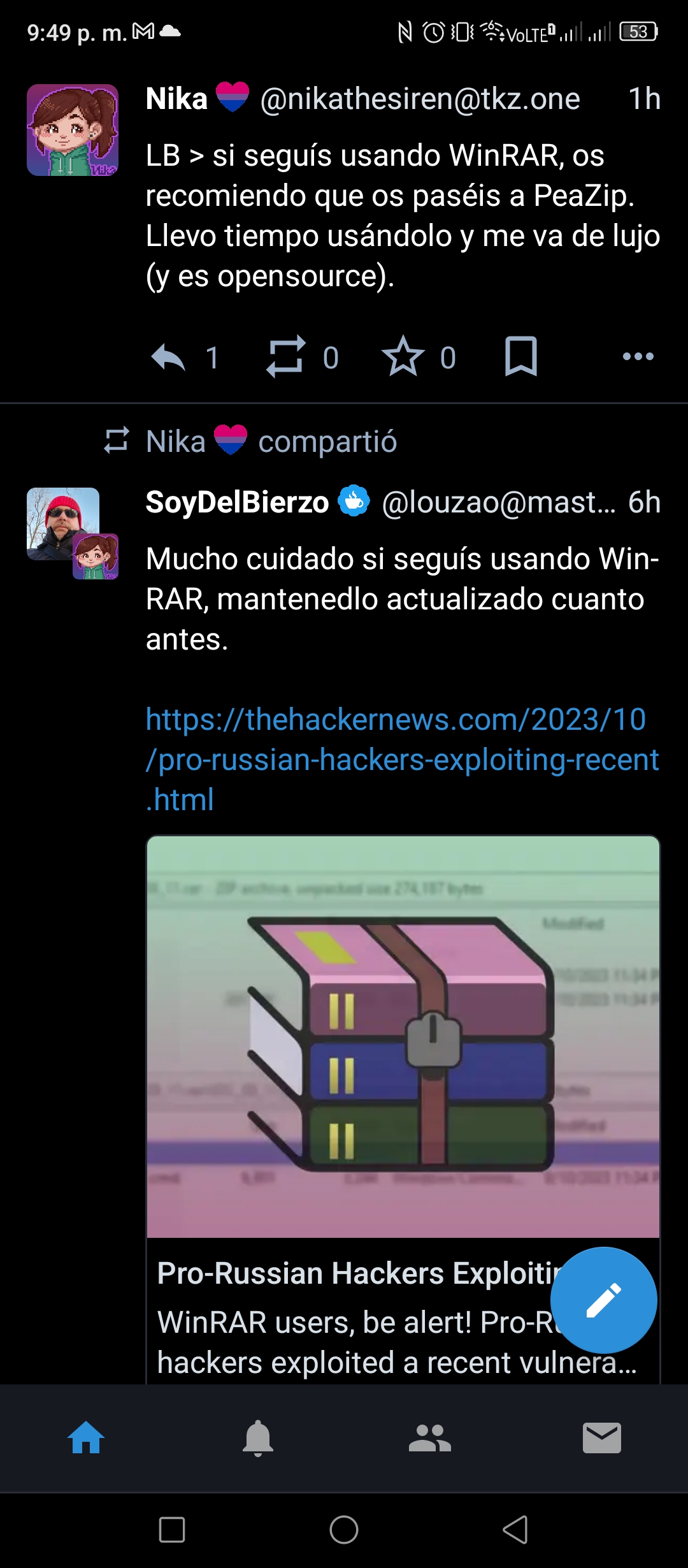Open the community people tab
This screenshot has height=1568, width=688.
(430, 1438)
